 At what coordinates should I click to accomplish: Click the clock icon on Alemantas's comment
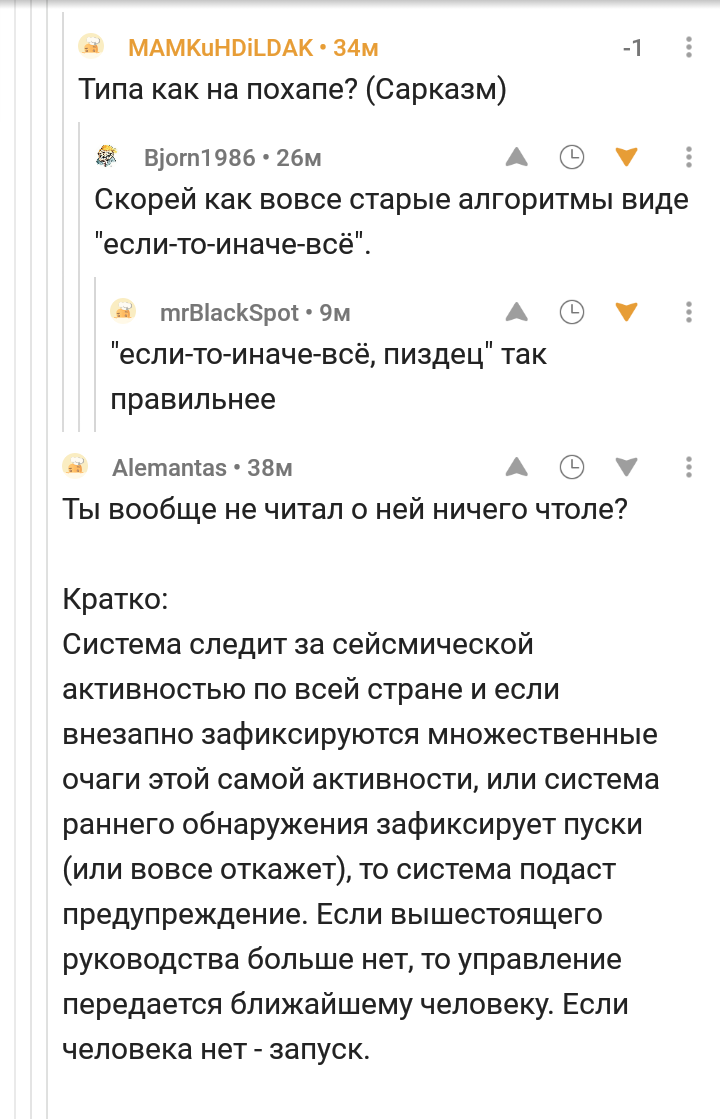[x=572, y=467]
